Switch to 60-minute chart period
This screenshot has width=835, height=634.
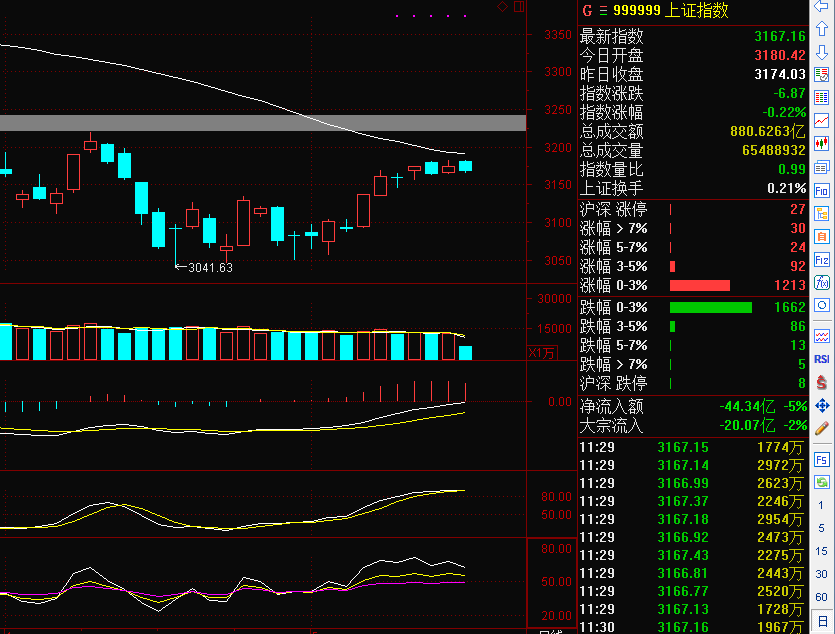(x=822, y=597)
